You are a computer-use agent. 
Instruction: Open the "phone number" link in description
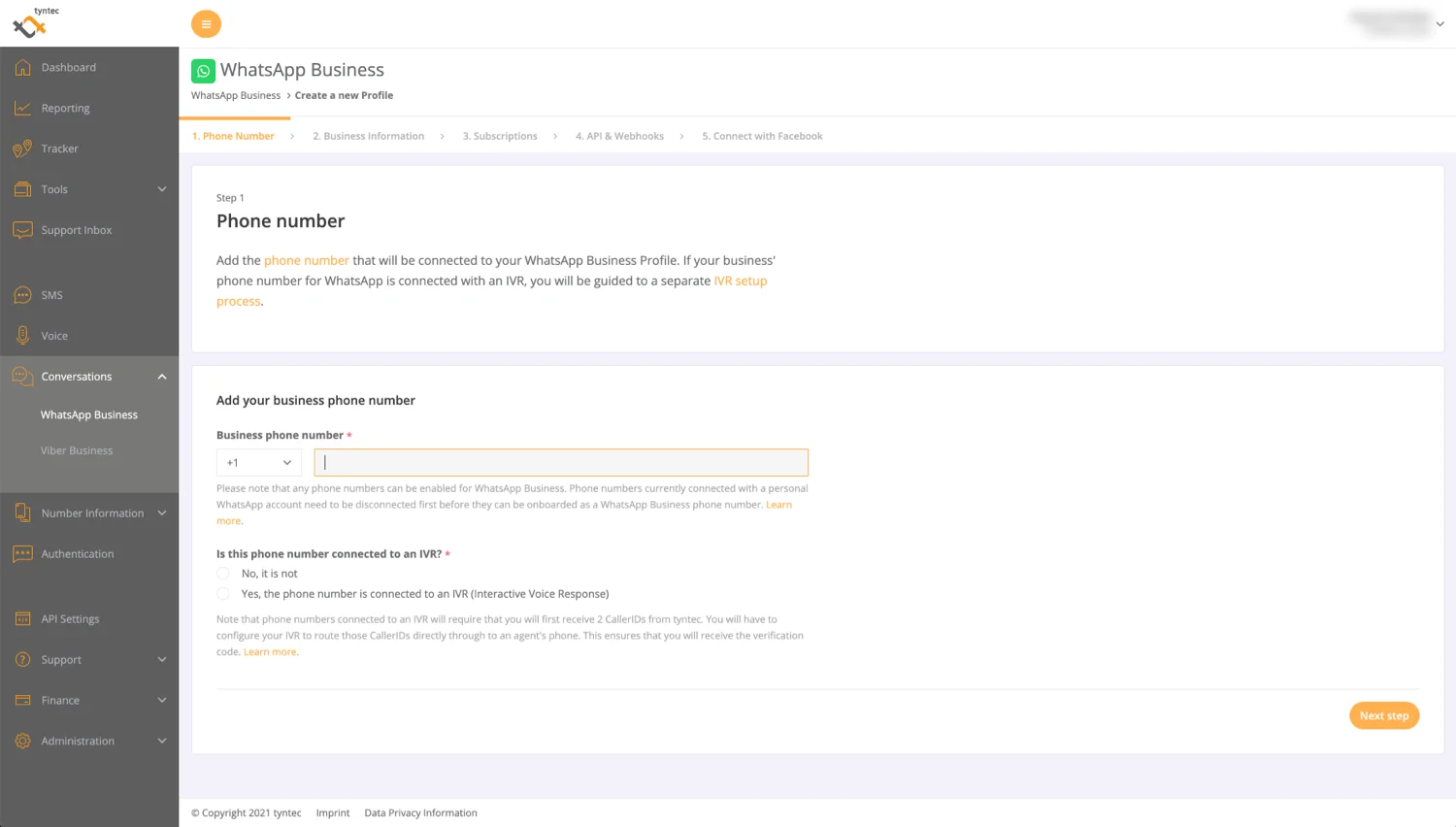[x=306, y=261]
